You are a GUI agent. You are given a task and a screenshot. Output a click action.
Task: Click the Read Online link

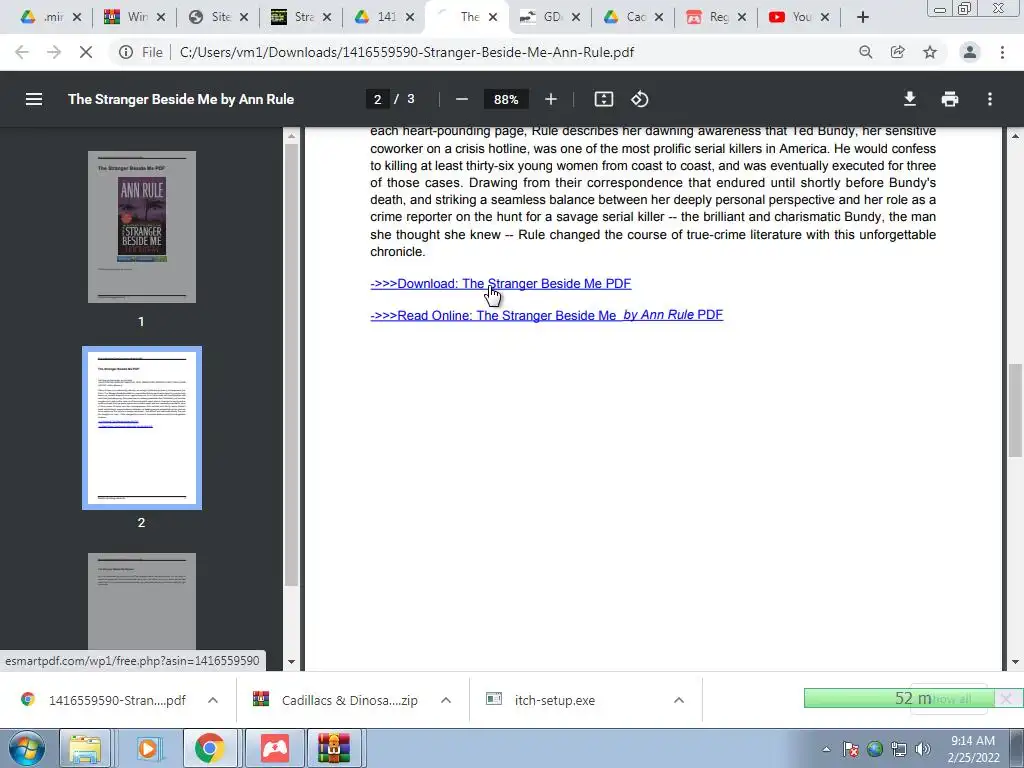(547, 315)
